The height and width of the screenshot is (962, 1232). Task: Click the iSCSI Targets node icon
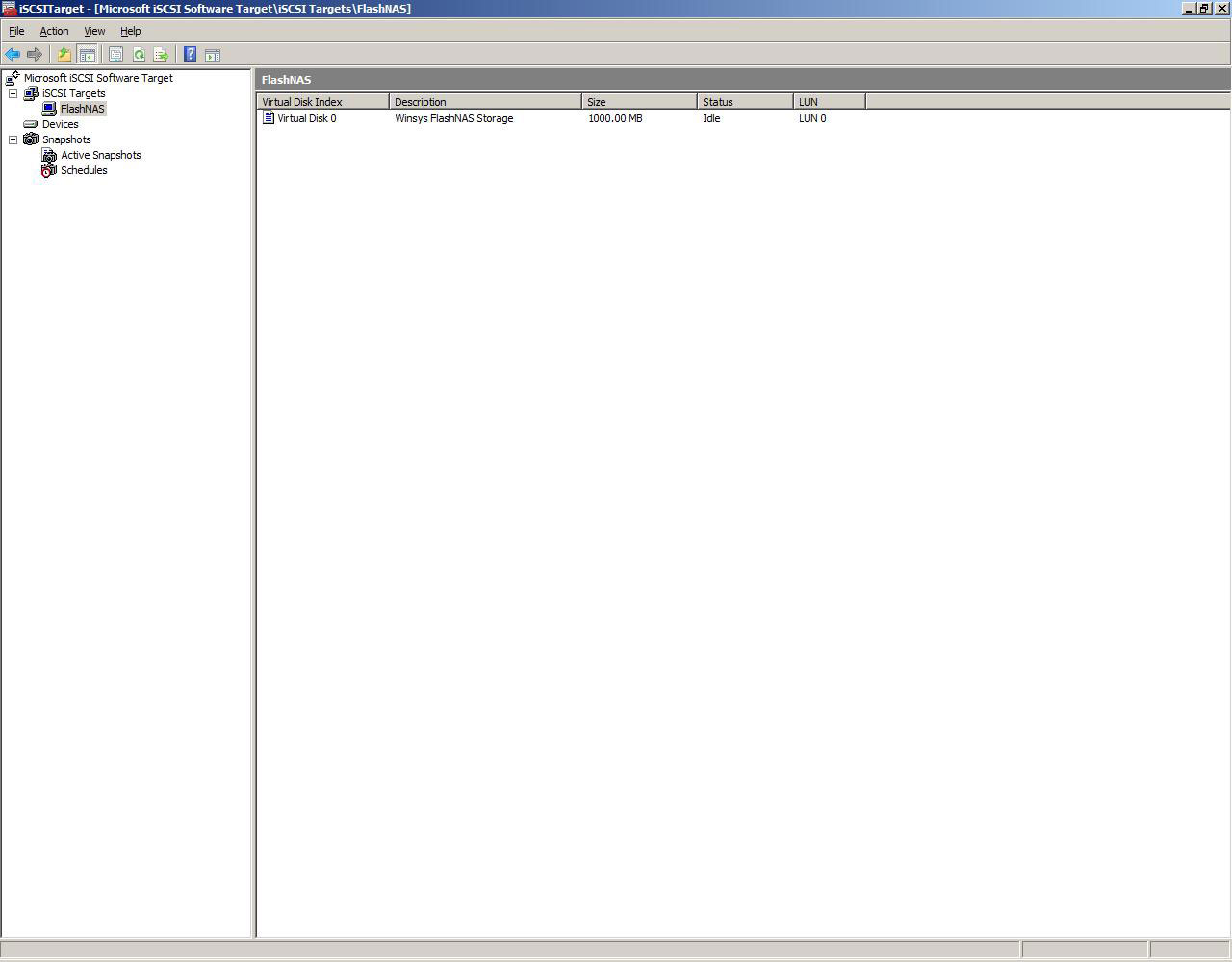[31, 93]
